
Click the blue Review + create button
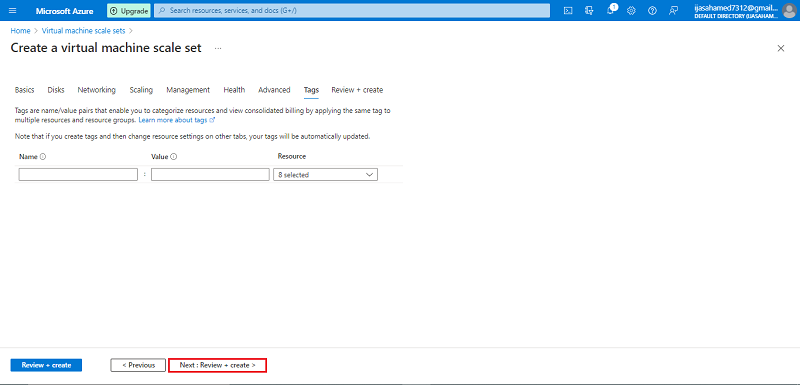coord(46,365)
